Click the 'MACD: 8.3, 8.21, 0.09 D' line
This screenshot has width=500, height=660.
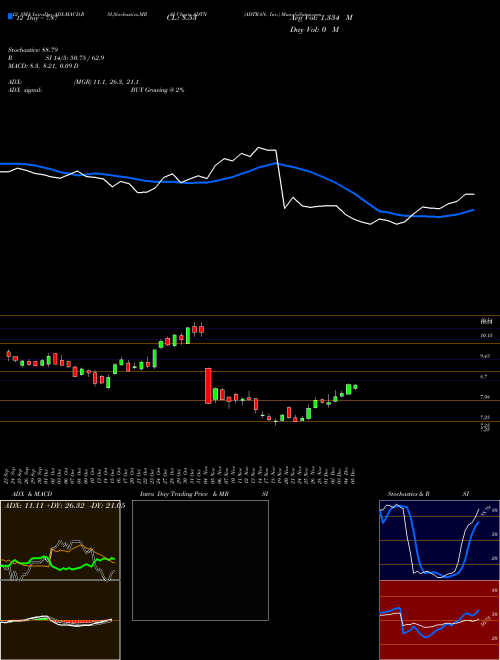click(43, 66)
